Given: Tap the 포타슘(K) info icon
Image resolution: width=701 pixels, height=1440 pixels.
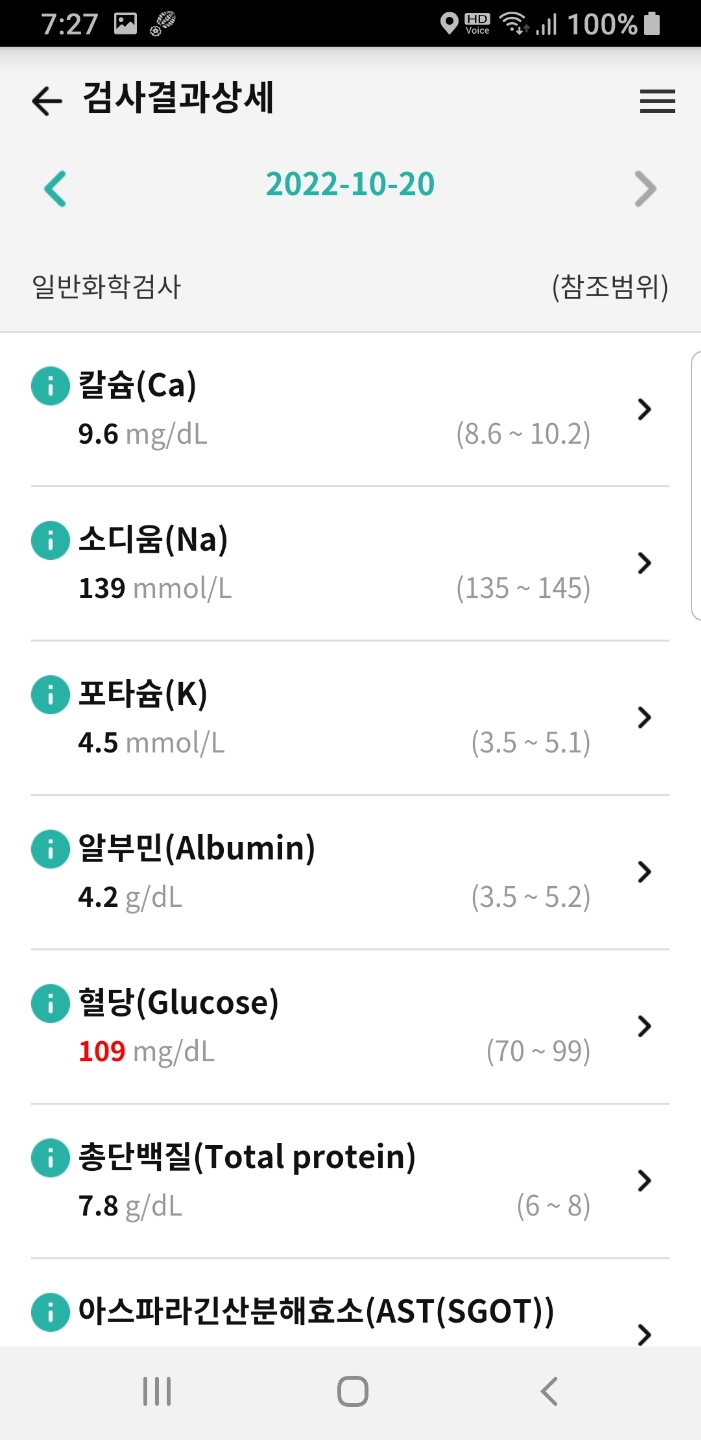Looking at the screenshot, I should (x=49, y=695).
